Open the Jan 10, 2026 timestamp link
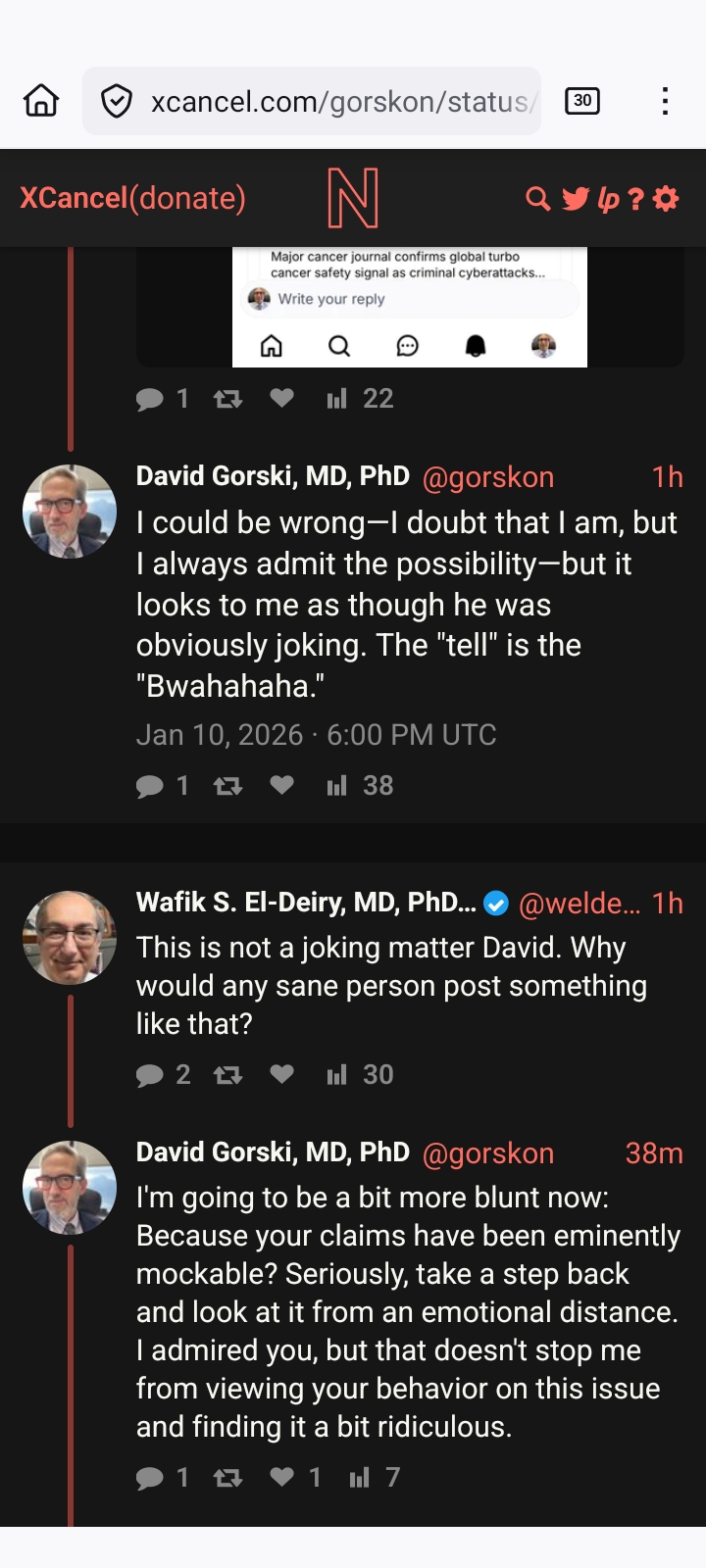The width and height of the screenshot is (706, 1568). point(316,735)
